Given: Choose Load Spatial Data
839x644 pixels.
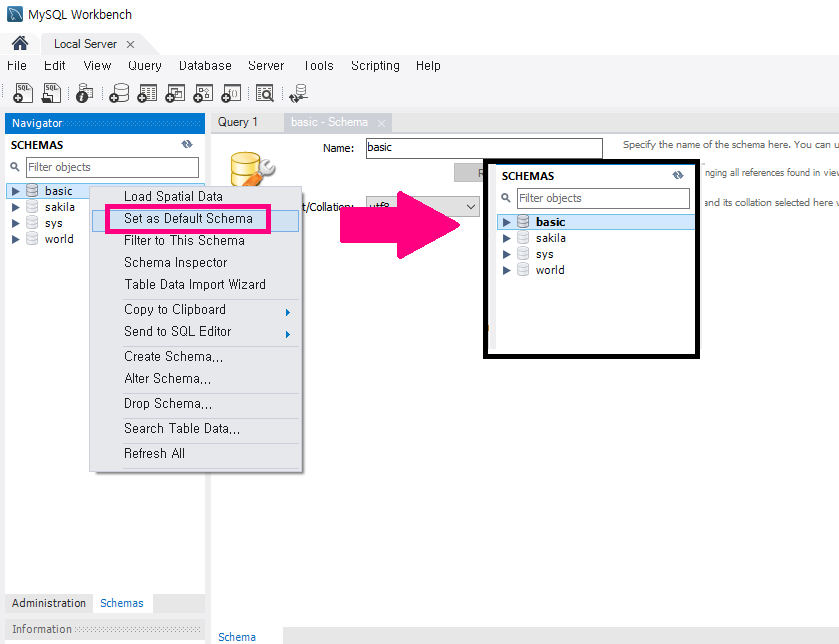Looking at the screenshot, I should coord(195,196).
